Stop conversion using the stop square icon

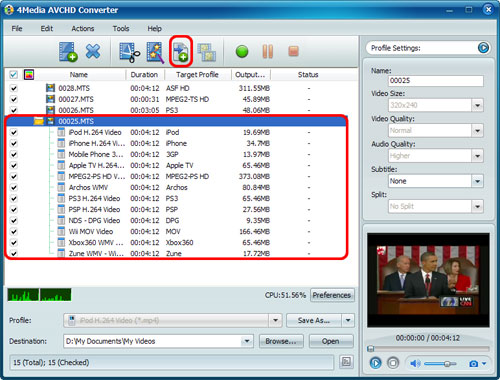[293, 51]
